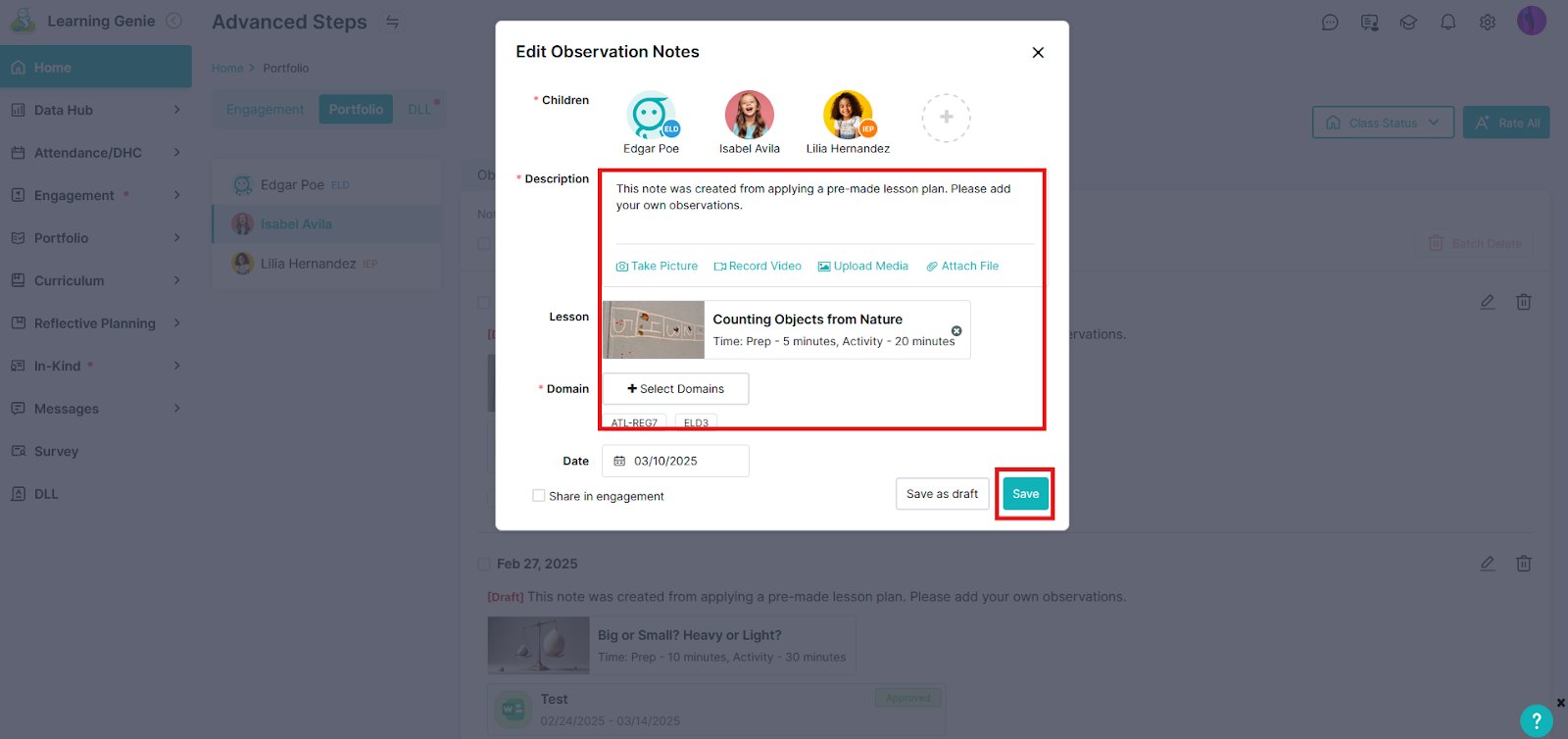Click the Record Video icon
The width and height of the screenshot is (1568, 739).
coord(719,267)
